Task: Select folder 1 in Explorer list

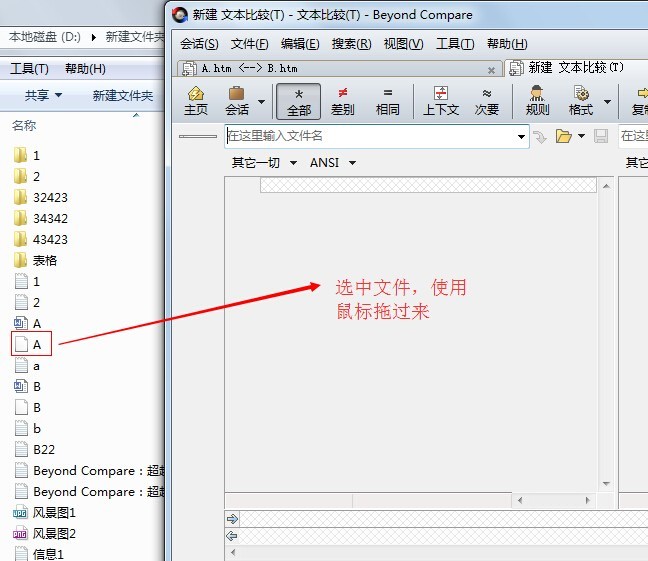Action: tap(27, 155)
